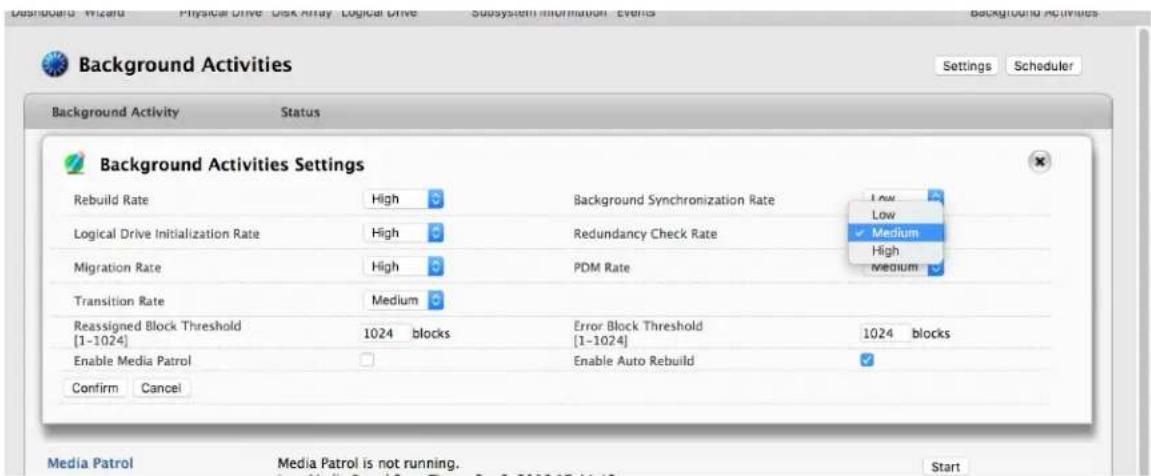Click the Error Block Threshold input field
Image resolution: width=1151 pixels, height=476 pixels.
883,333
